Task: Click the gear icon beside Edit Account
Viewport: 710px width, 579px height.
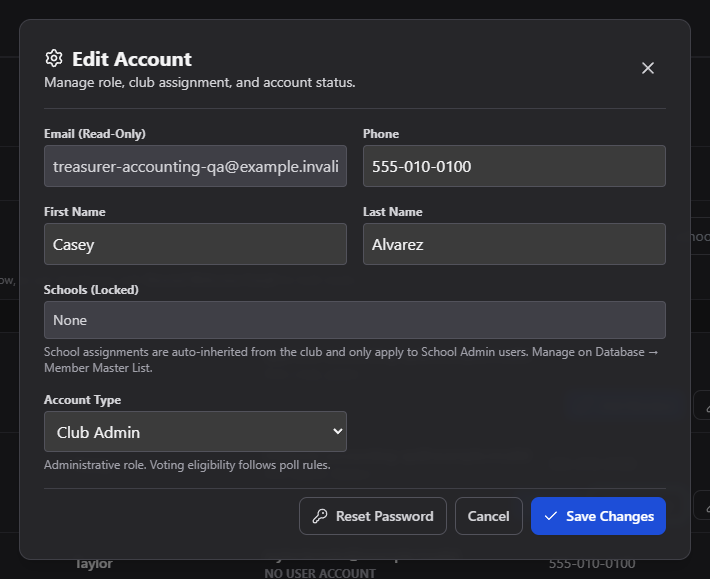Action: click(54, 58)
